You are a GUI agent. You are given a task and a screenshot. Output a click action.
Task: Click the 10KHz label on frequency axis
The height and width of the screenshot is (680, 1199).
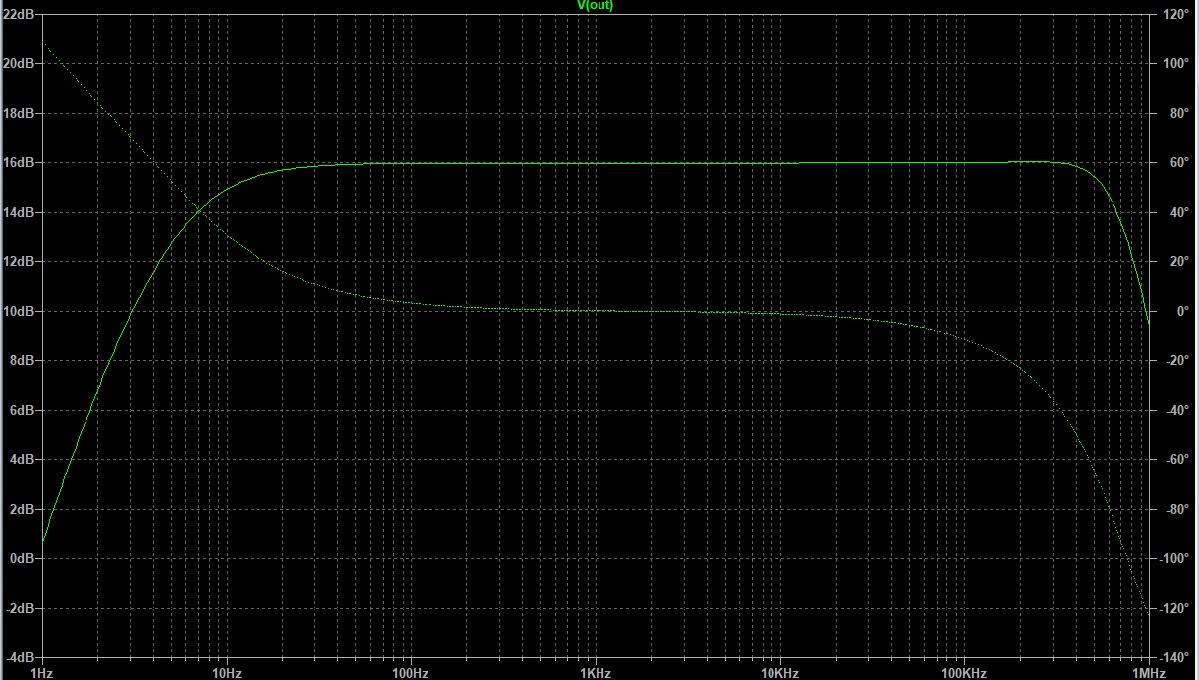coord(779,673)
